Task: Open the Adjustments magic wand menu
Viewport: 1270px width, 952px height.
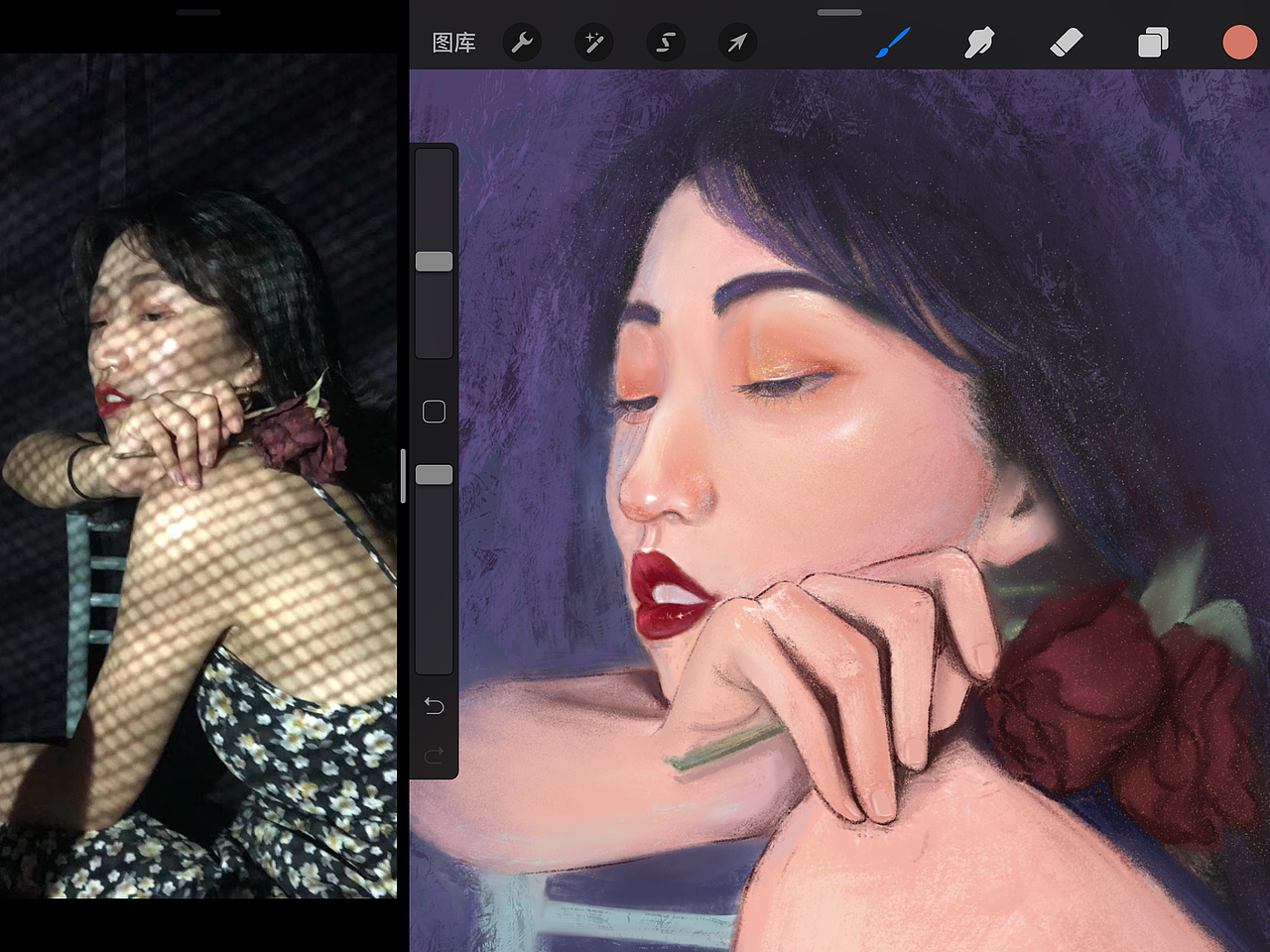Action: (x=593, y=43)
